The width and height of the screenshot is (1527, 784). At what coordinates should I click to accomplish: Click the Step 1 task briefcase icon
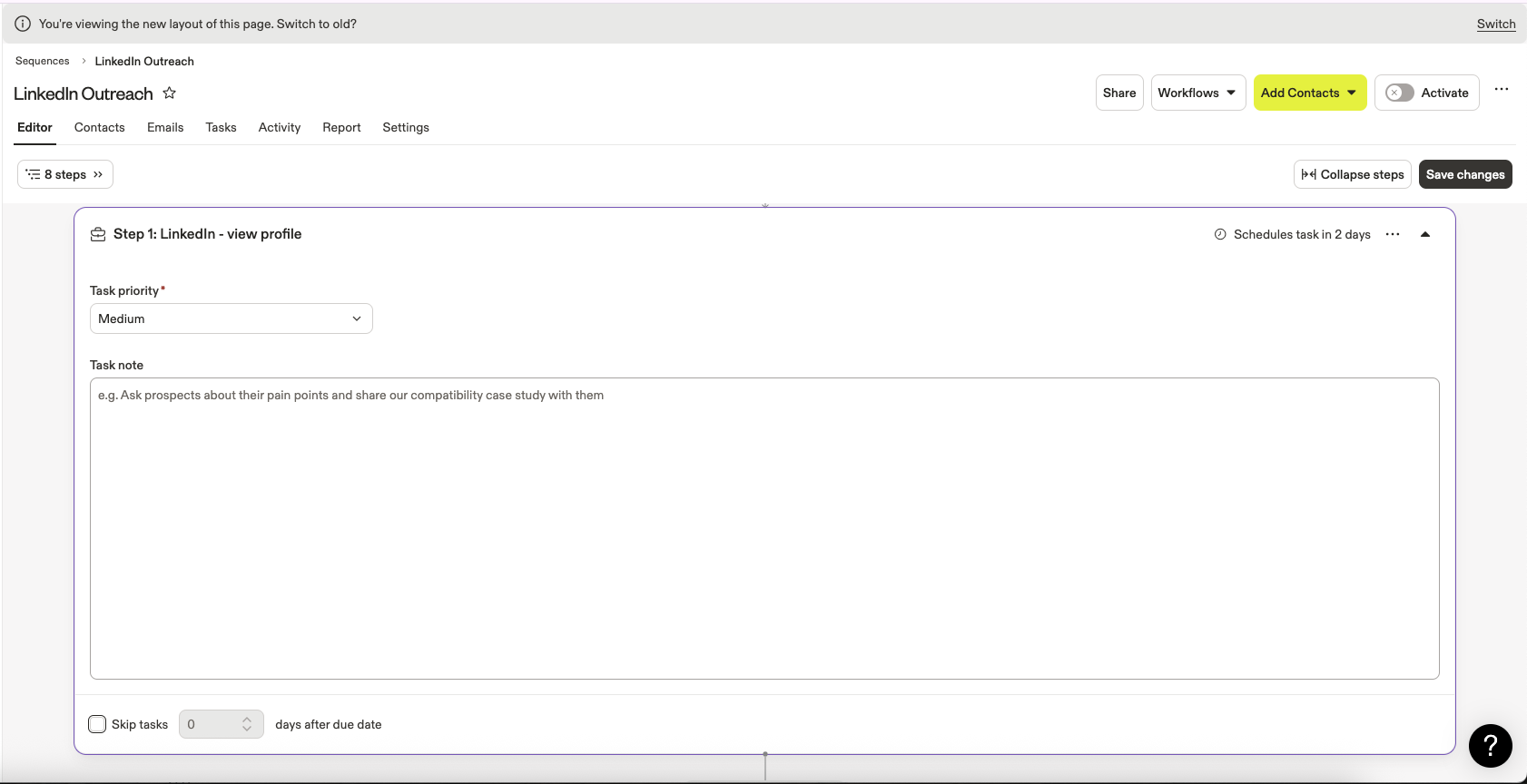(98, 234)
